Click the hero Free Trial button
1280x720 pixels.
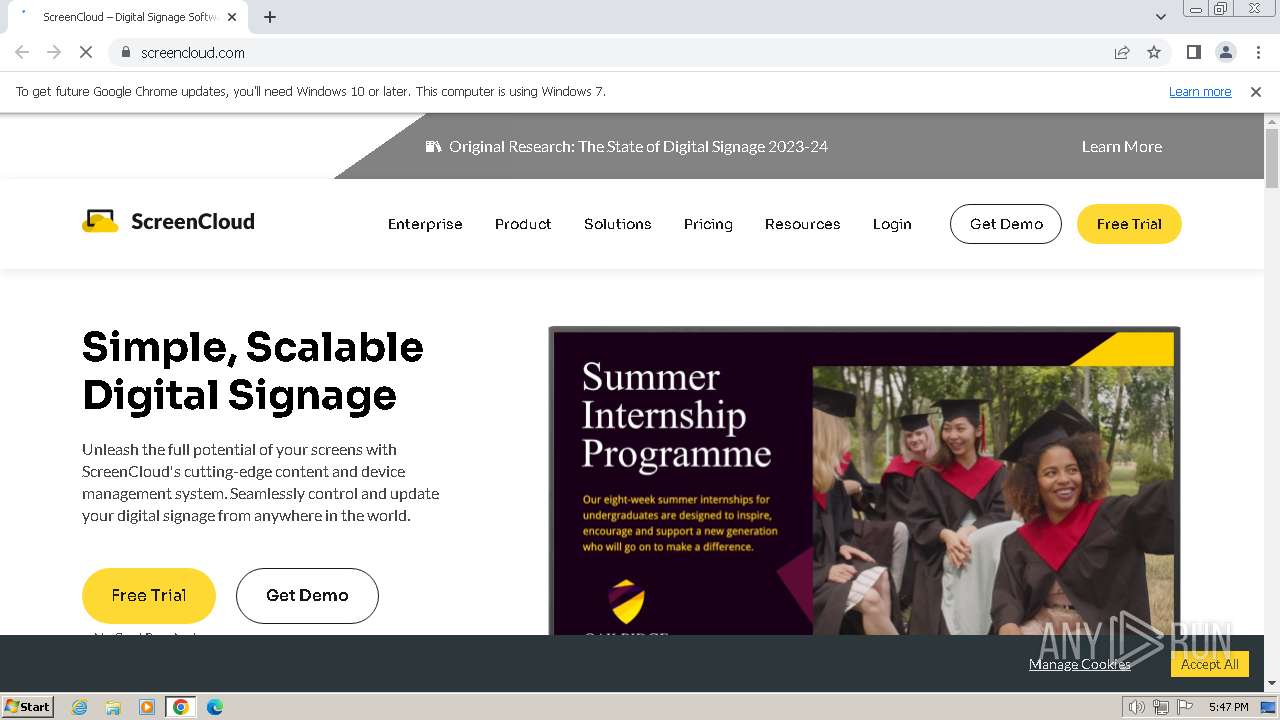(149, 595)
